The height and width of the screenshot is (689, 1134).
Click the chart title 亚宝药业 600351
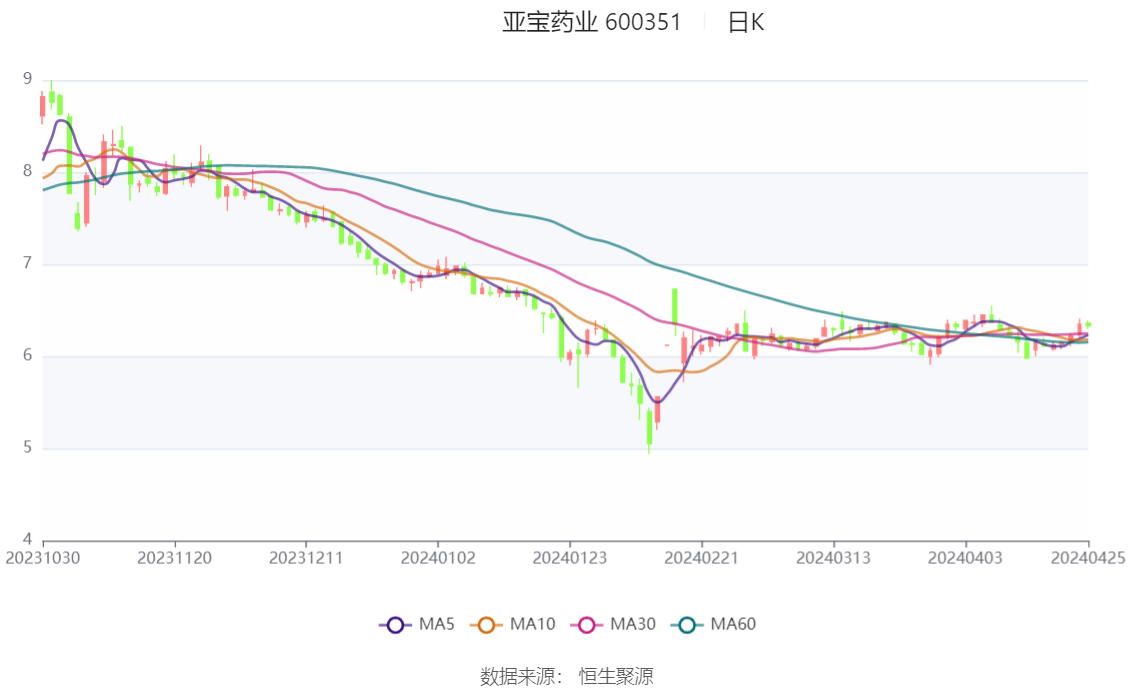click(592, 22)
